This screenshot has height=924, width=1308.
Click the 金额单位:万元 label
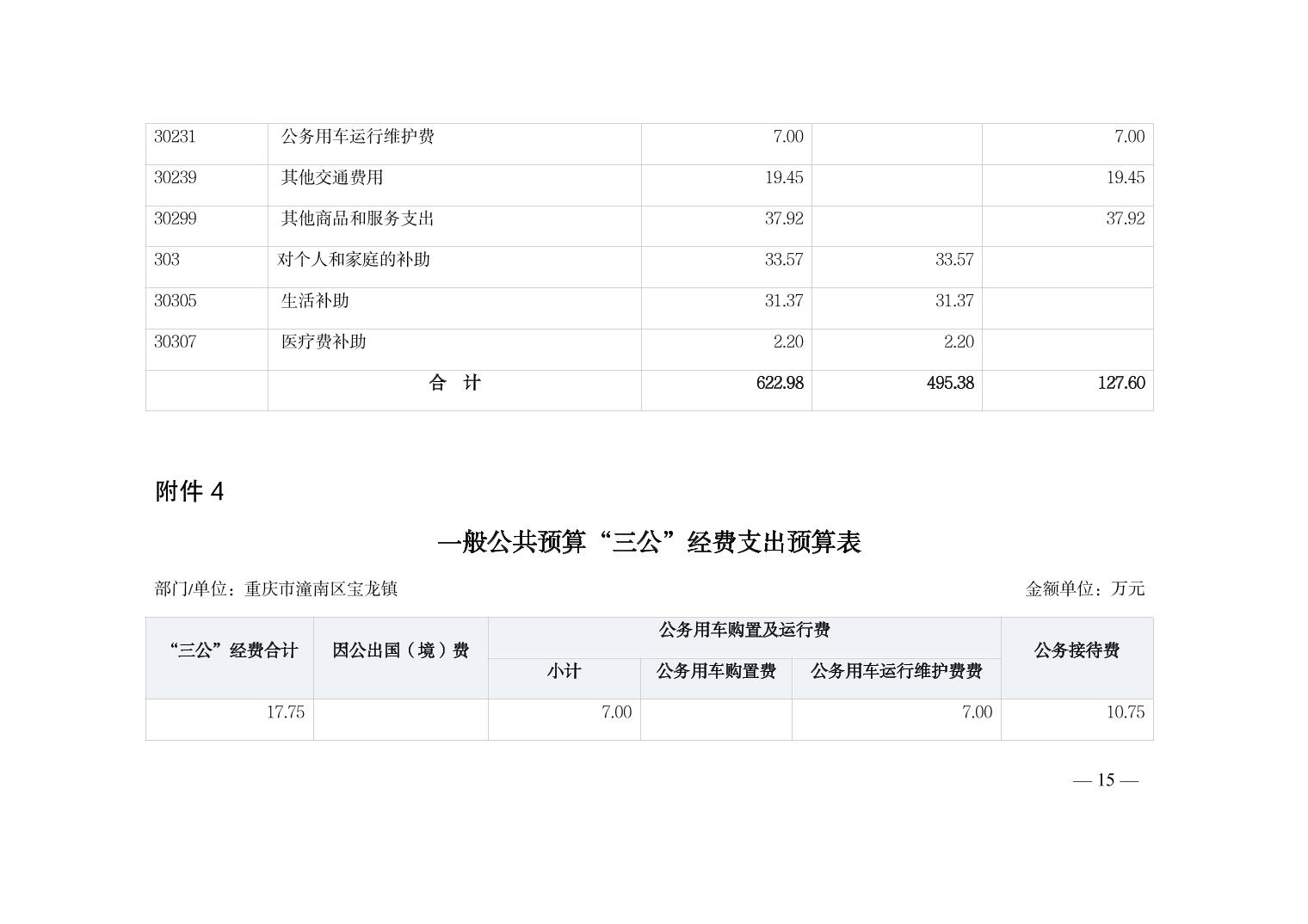click(1084, 589)
